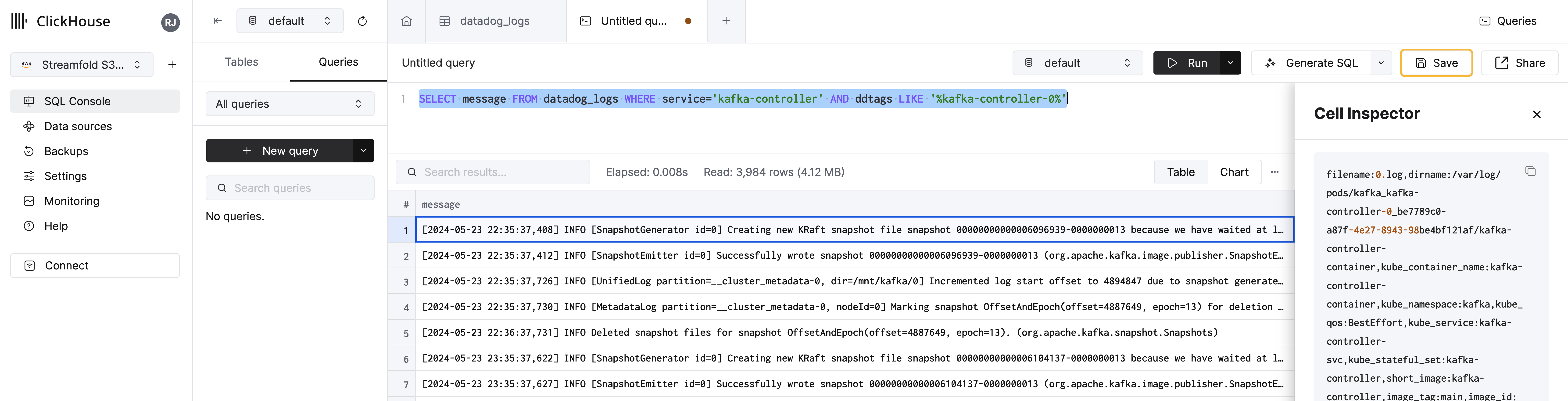Select row 7 message cell at 23:35:37,627
1568x401 pixels.
click(x=855, y=384)
